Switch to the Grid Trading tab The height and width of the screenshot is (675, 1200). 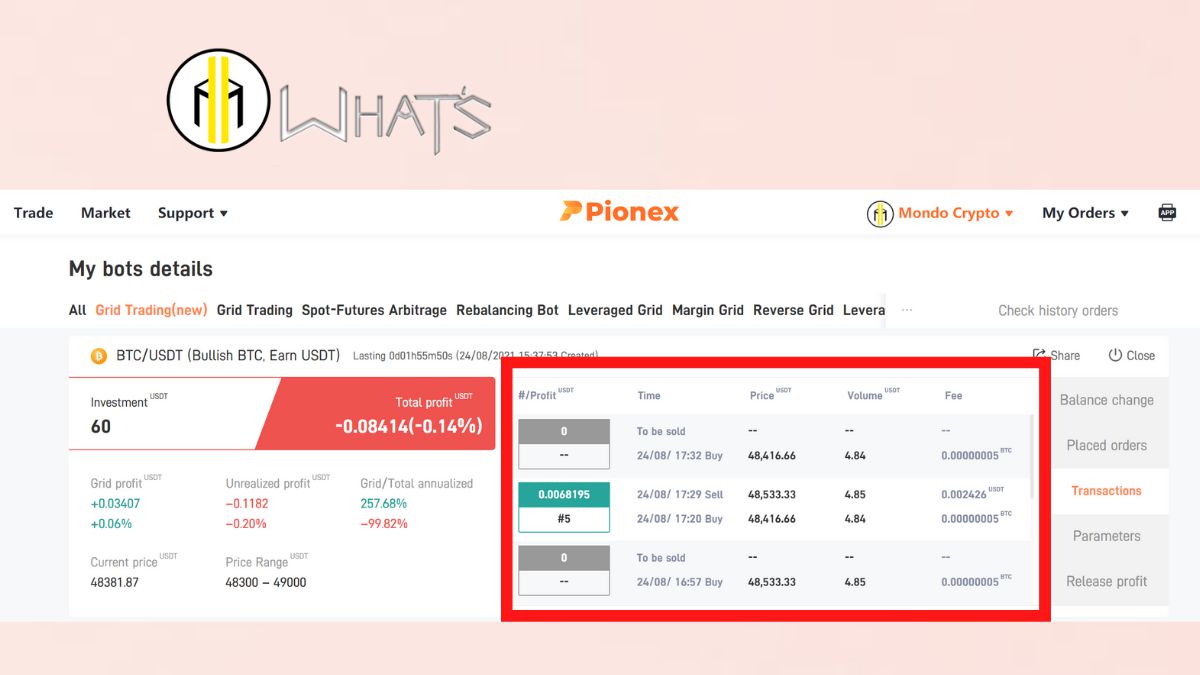click(x=254, y=310)
